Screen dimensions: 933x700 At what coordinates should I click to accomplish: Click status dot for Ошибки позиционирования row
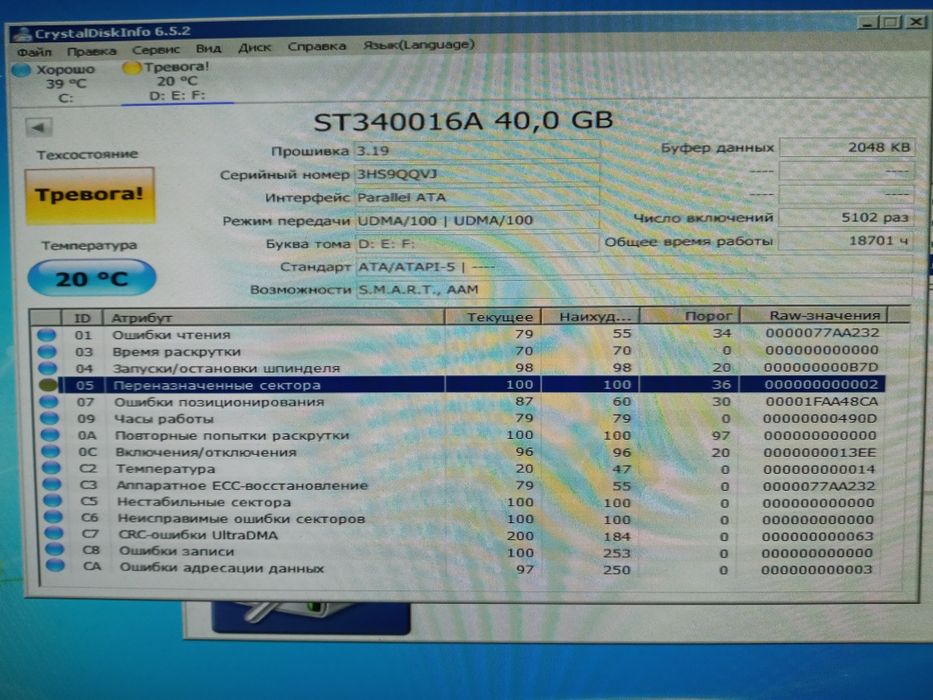[49, 402]
